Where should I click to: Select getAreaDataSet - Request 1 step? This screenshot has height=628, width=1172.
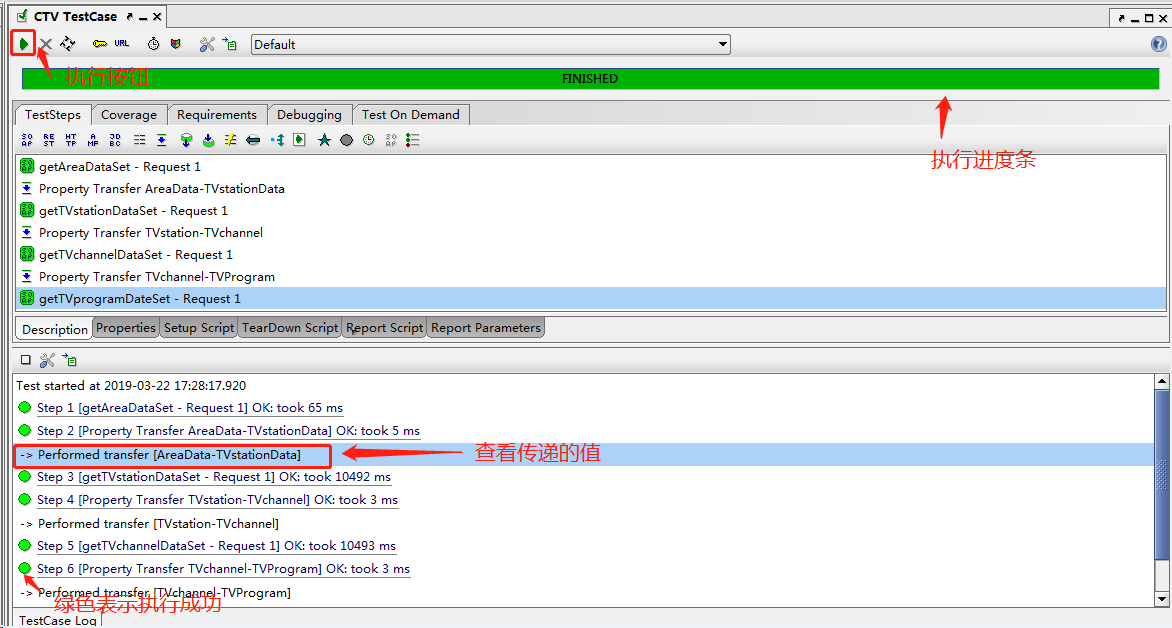pos(590,167)
